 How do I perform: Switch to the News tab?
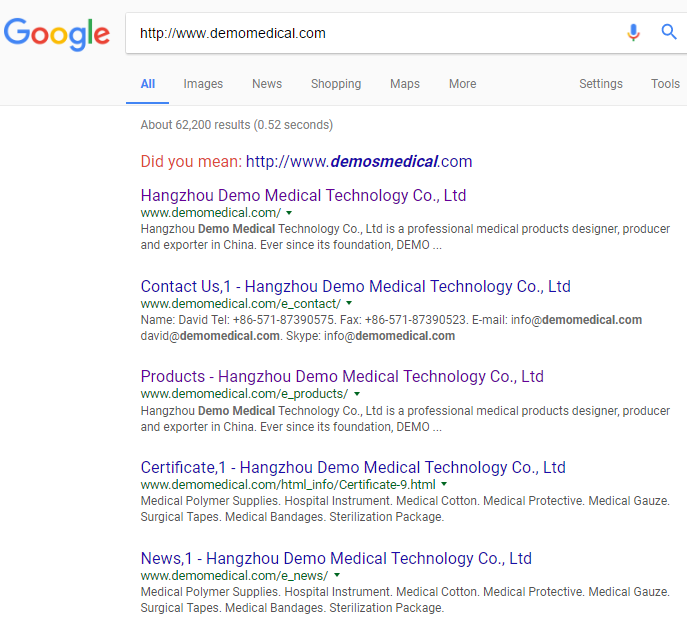click(267, 84)
